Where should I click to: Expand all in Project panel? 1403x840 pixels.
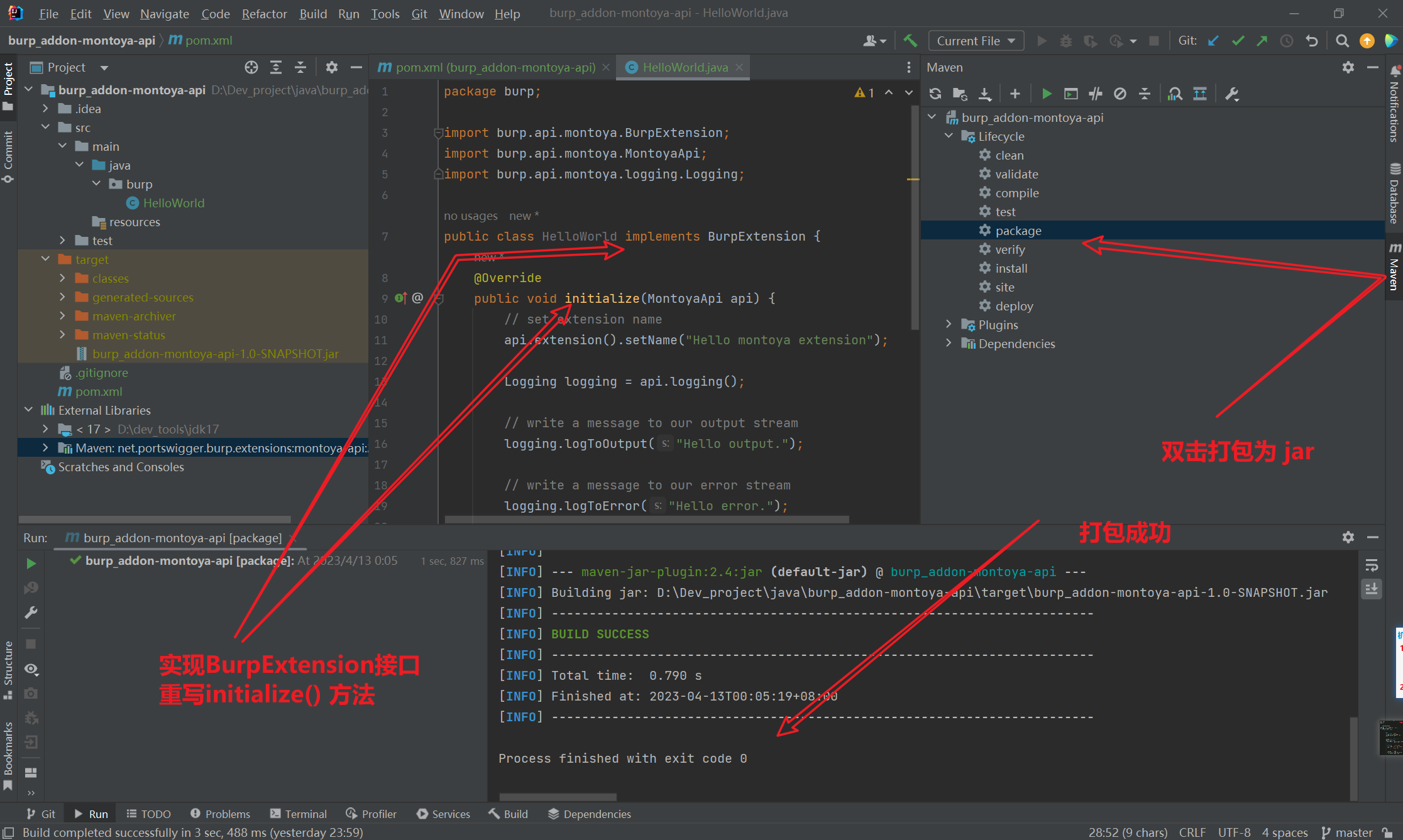coord(276,67)
